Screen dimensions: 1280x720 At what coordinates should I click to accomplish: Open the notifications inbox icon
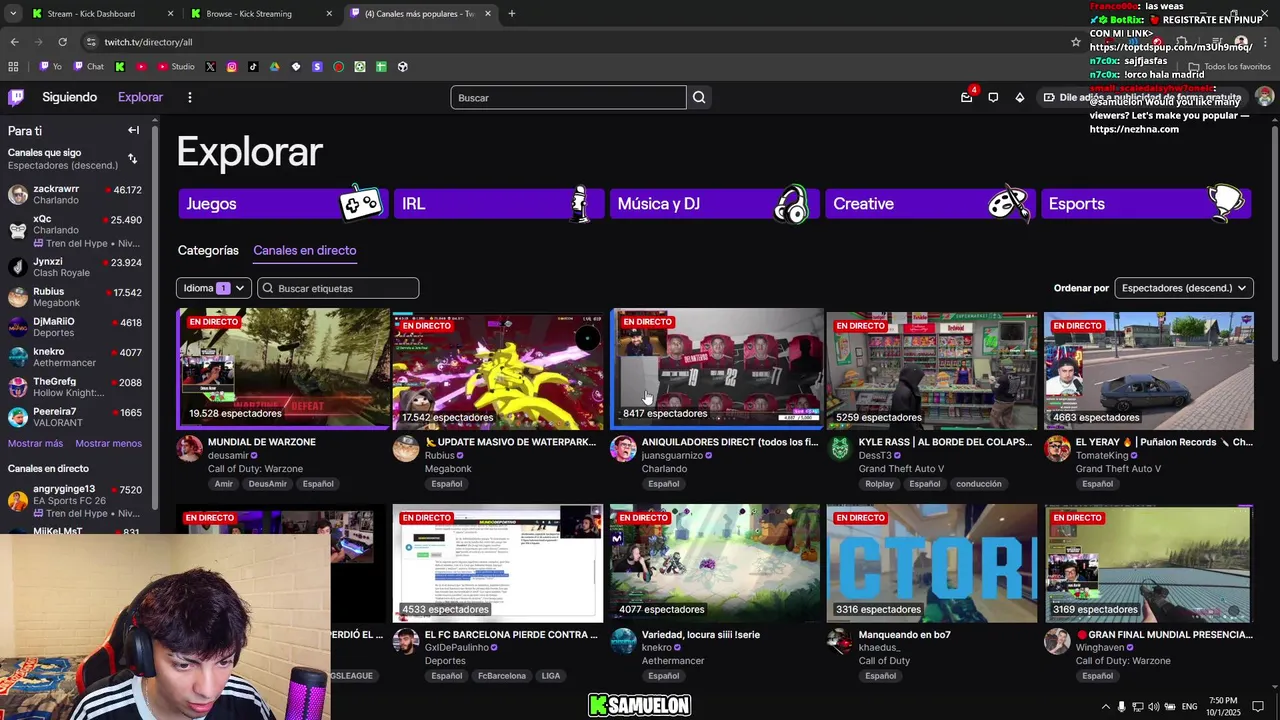pos(966,97)
